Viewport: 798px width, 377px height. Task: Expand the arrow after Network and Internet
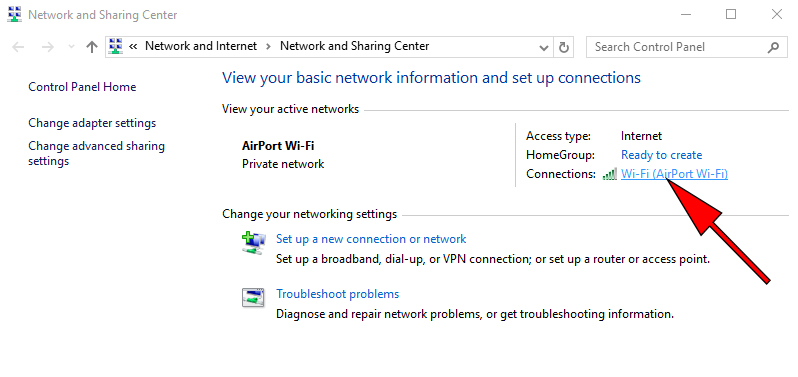coord(268,46)
